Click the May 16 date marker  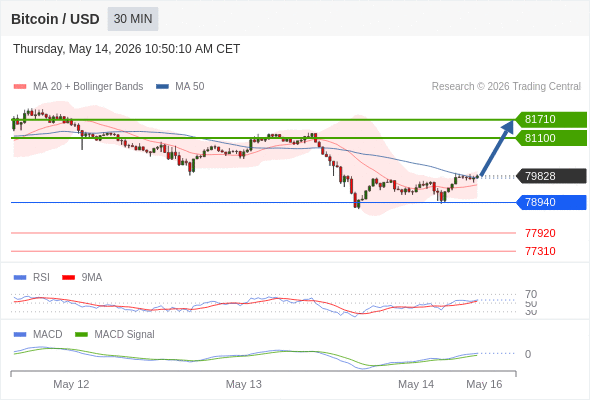[484, 384]
